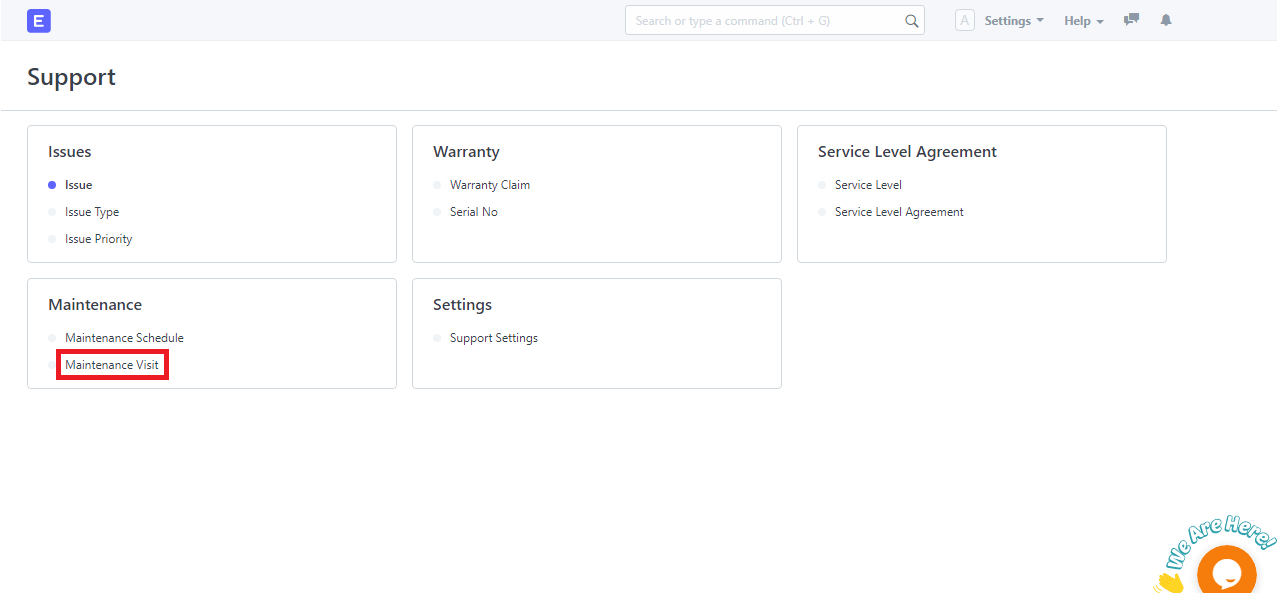Show notifications via the bell icon
This screenshot has width=1281, height=593.
point(1166,20)
